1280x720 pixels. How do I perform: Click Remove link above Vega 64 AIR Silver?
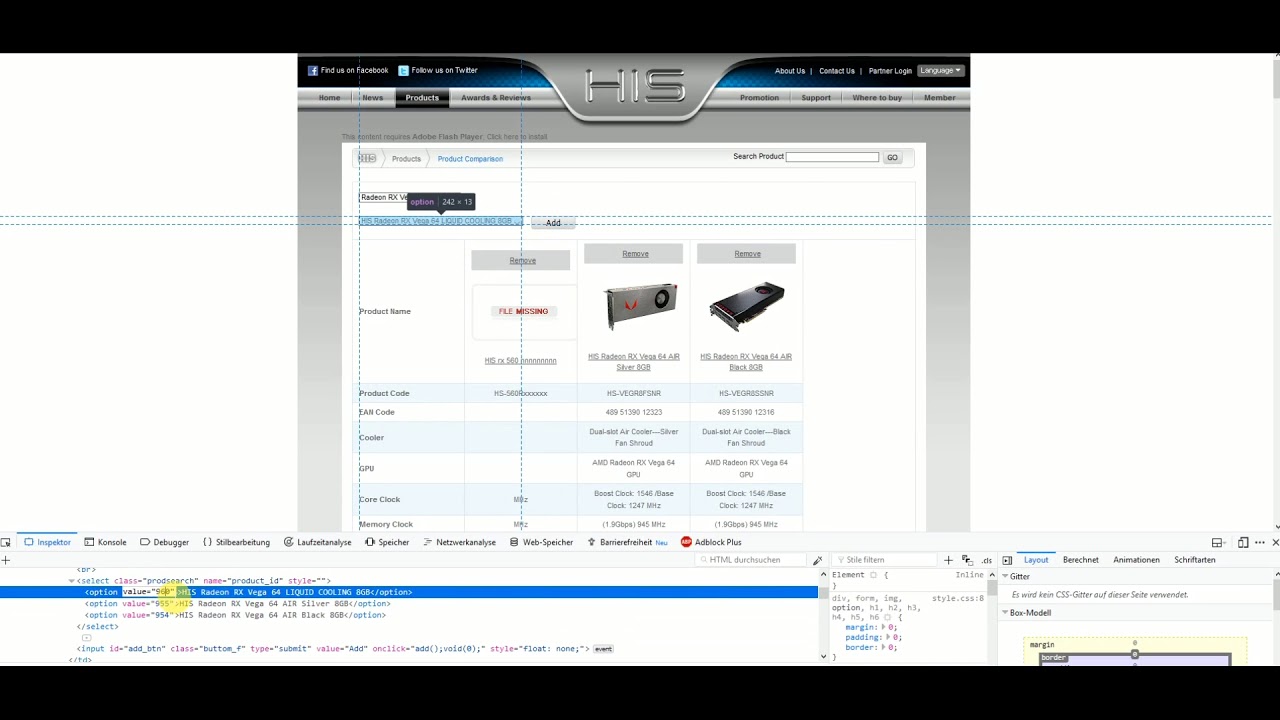pyautogui.click(x=635, y=254)
